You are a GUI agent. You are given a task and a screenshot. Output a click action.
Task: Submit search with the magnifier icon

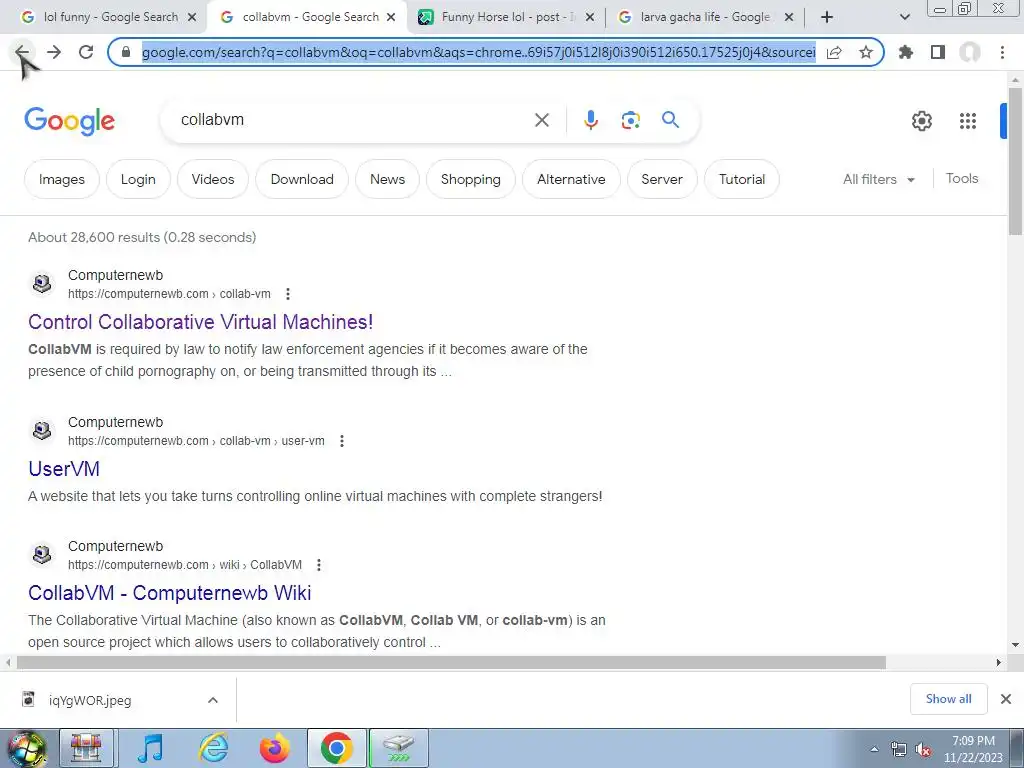tap(670, 120)
